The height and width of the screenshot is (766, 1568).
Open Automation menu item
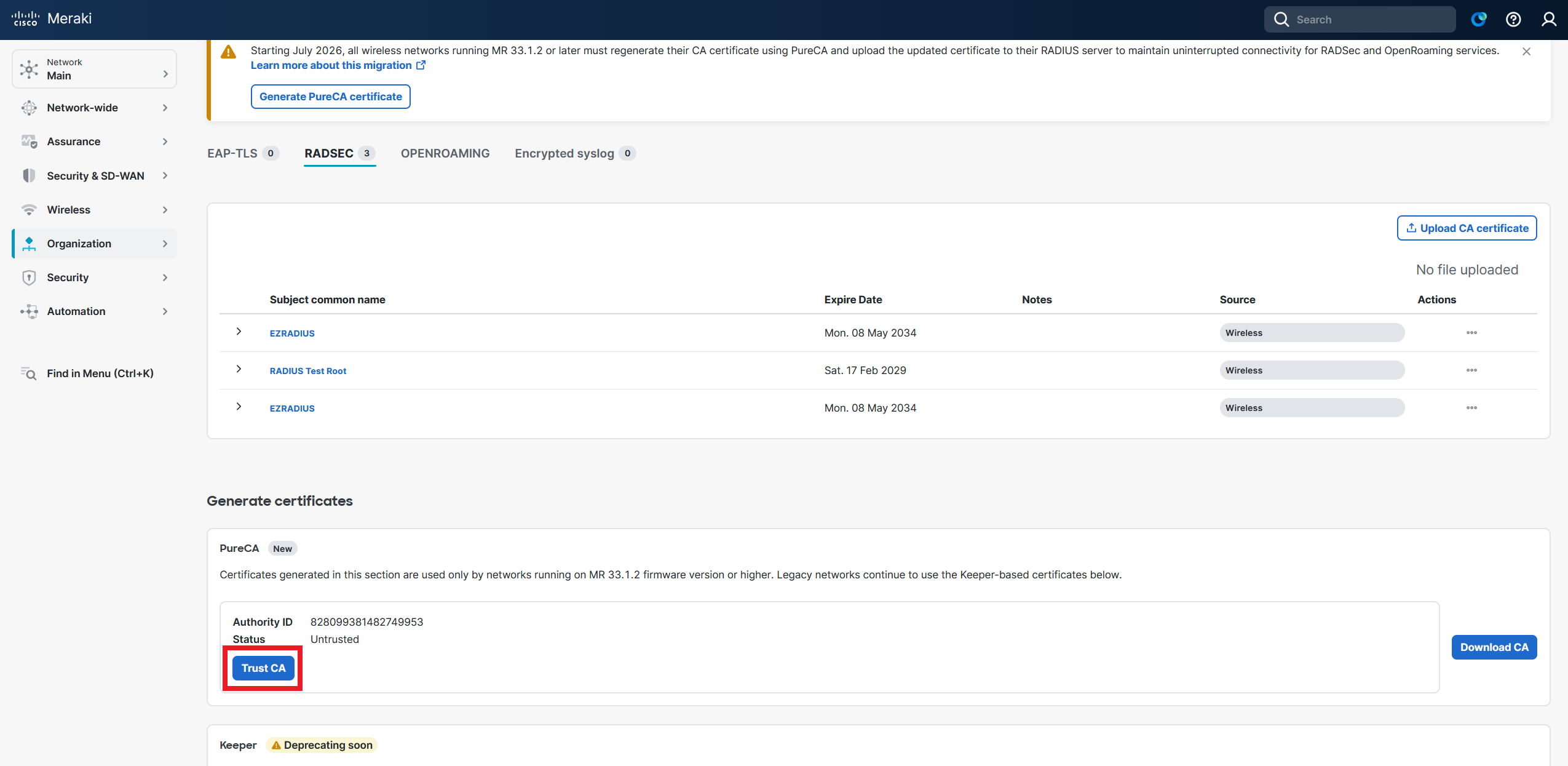coord(94,311)
